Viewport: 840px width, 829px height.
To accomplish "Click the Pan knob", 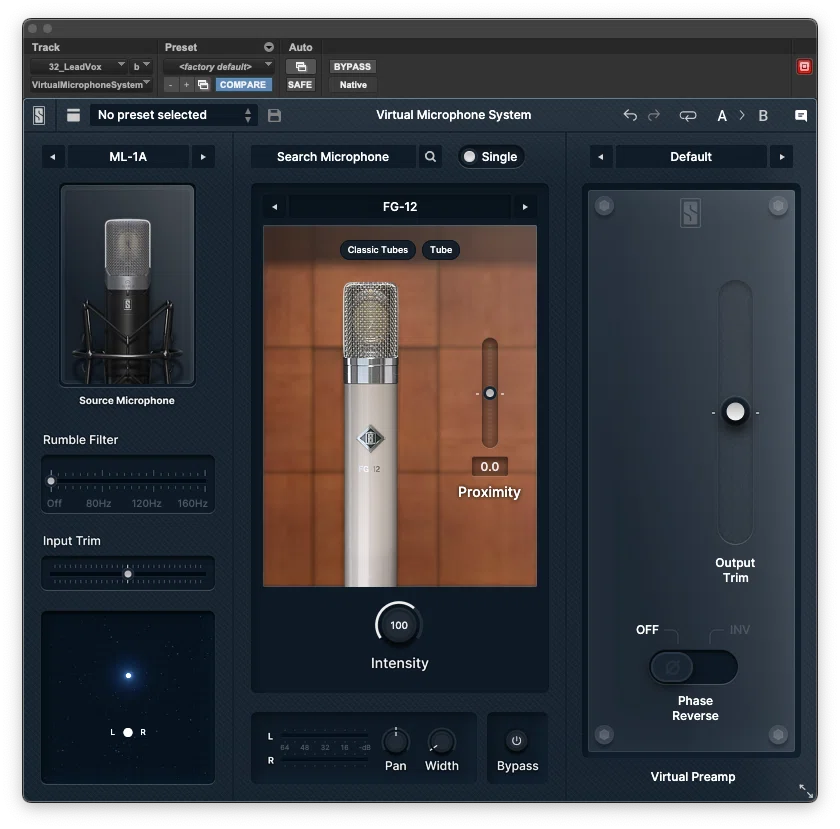I will (395, 741).
